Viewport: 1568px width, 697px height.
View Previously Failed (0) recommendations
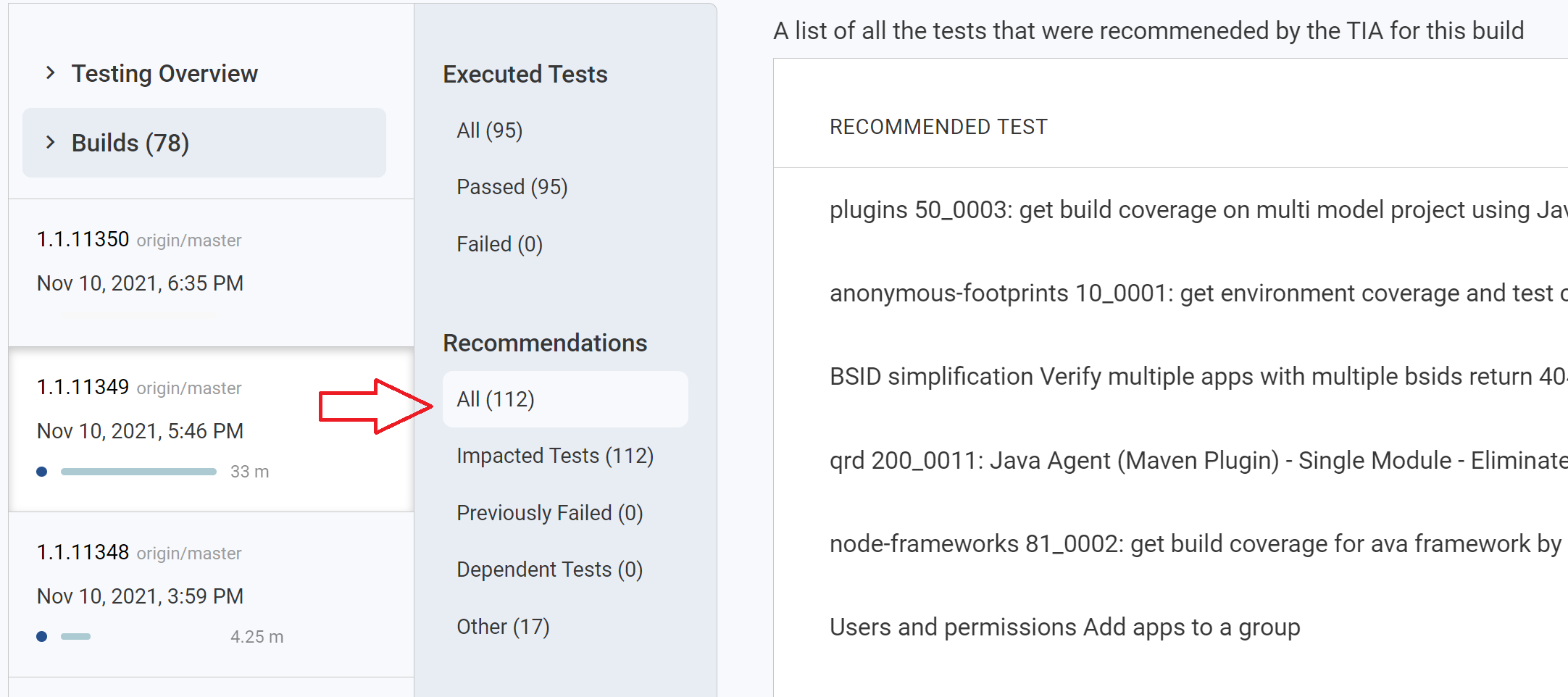(x=549, y=513)
